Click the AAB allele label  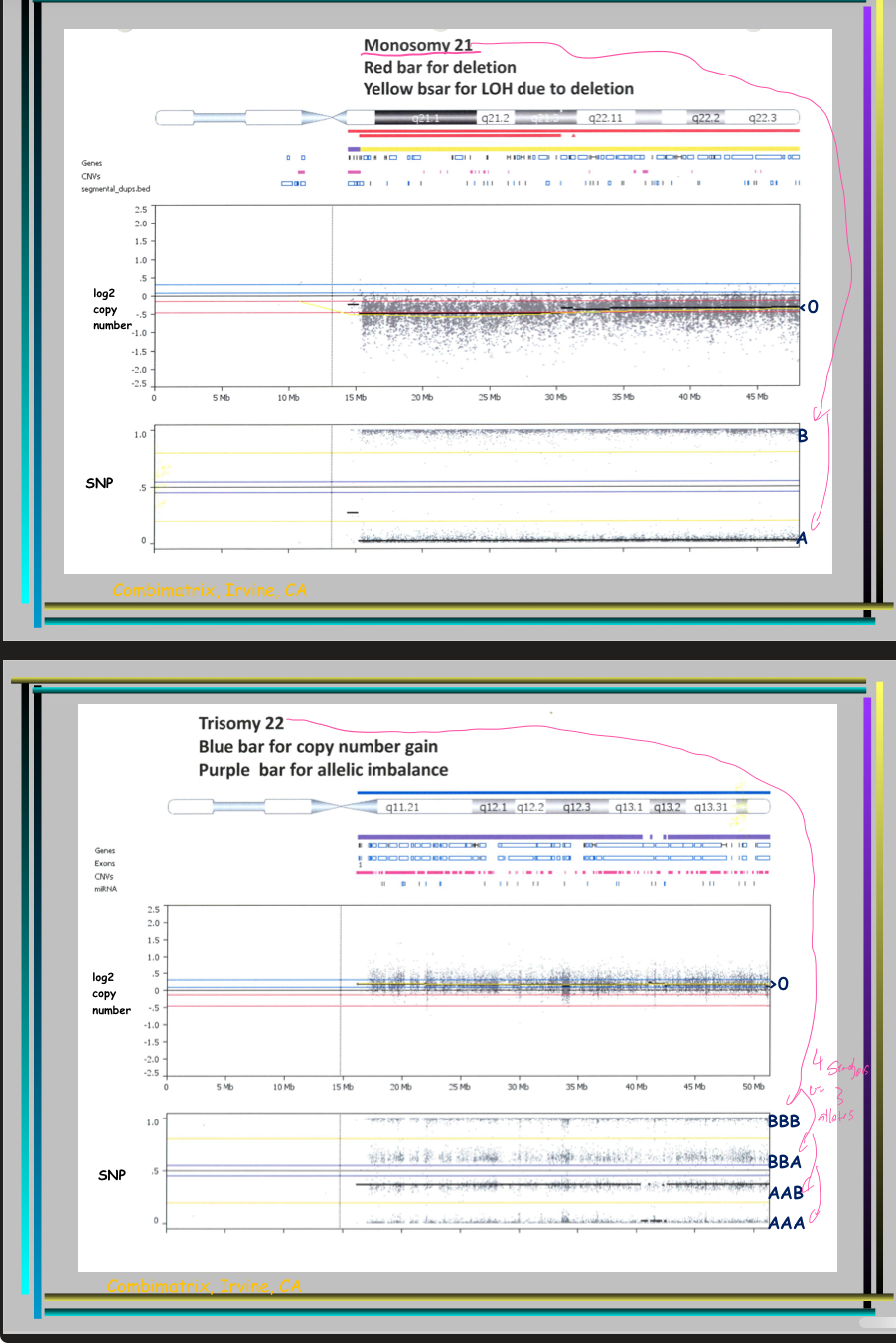(x=786, y=1193)
